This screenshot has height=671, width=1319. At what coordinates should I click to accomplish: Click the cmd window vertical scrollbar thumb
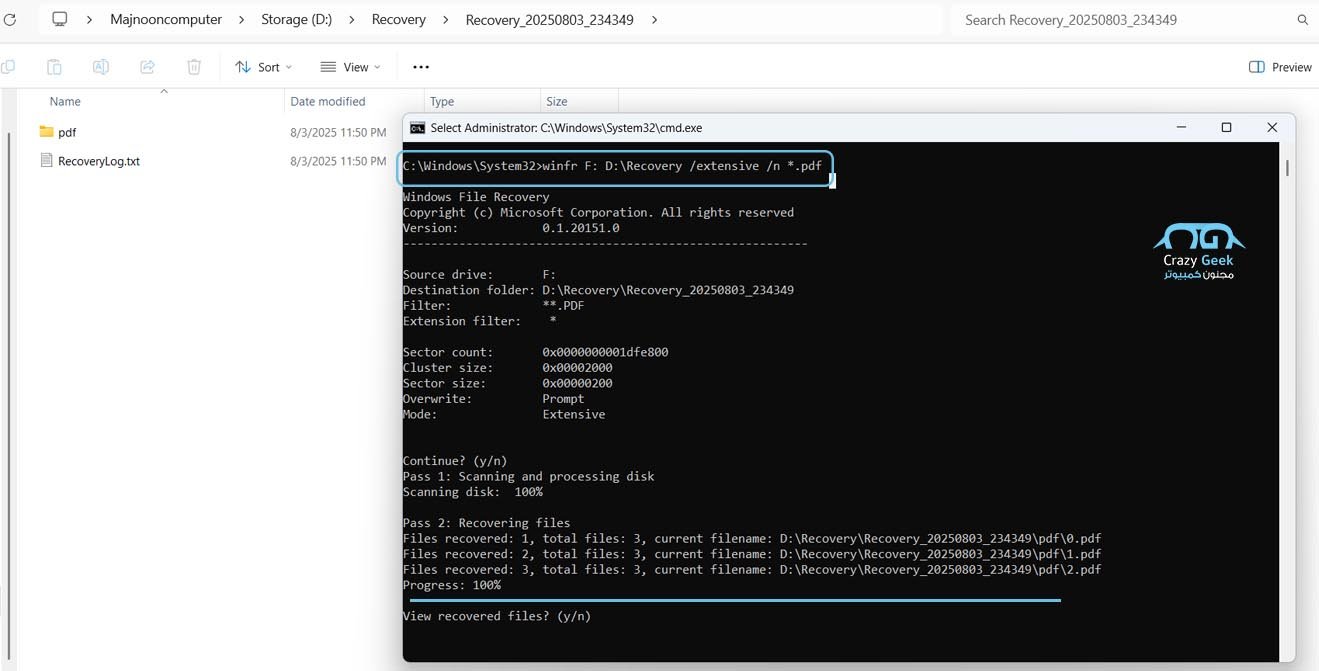click(x=1287, y=168)
